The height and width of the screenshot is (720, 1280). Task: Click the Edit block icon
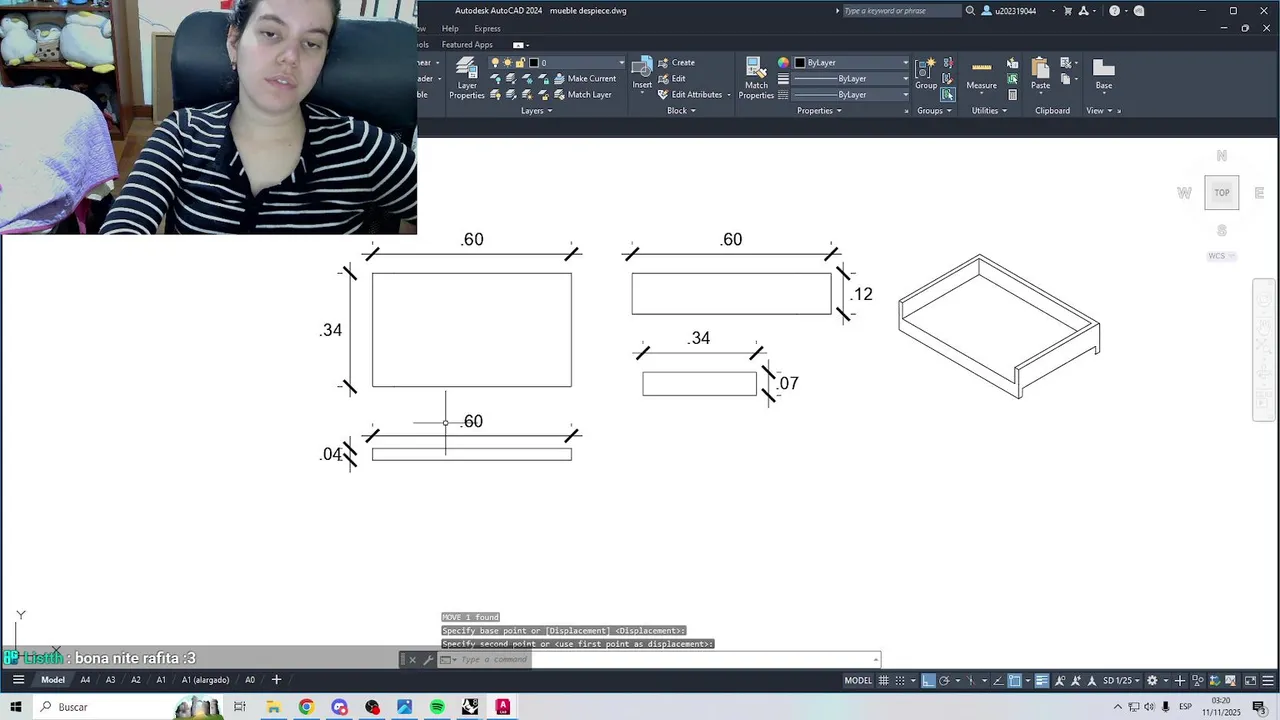click(663, 78)
